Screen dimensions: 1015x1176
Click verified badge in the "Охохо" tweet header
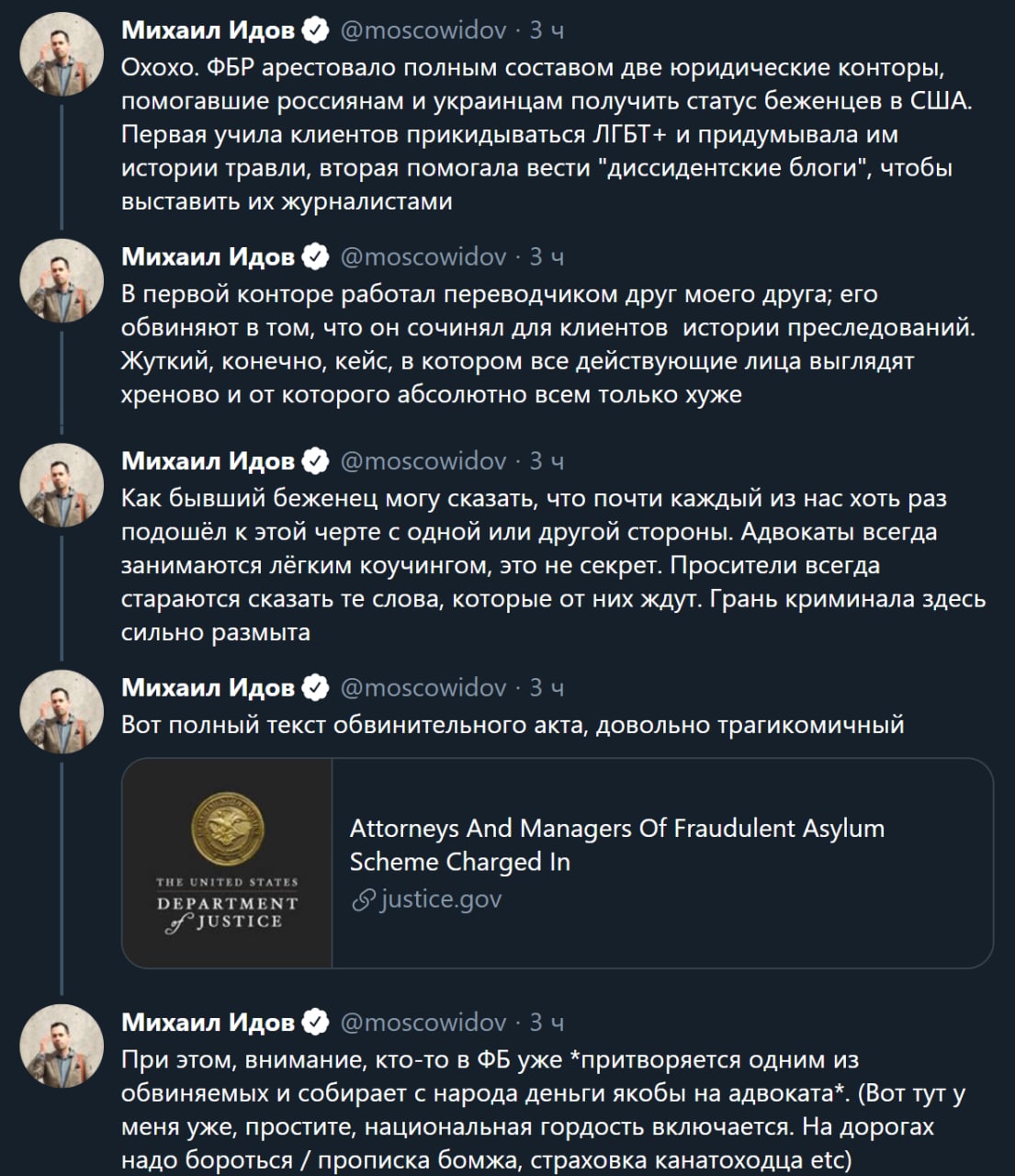(x=316, y=30)
